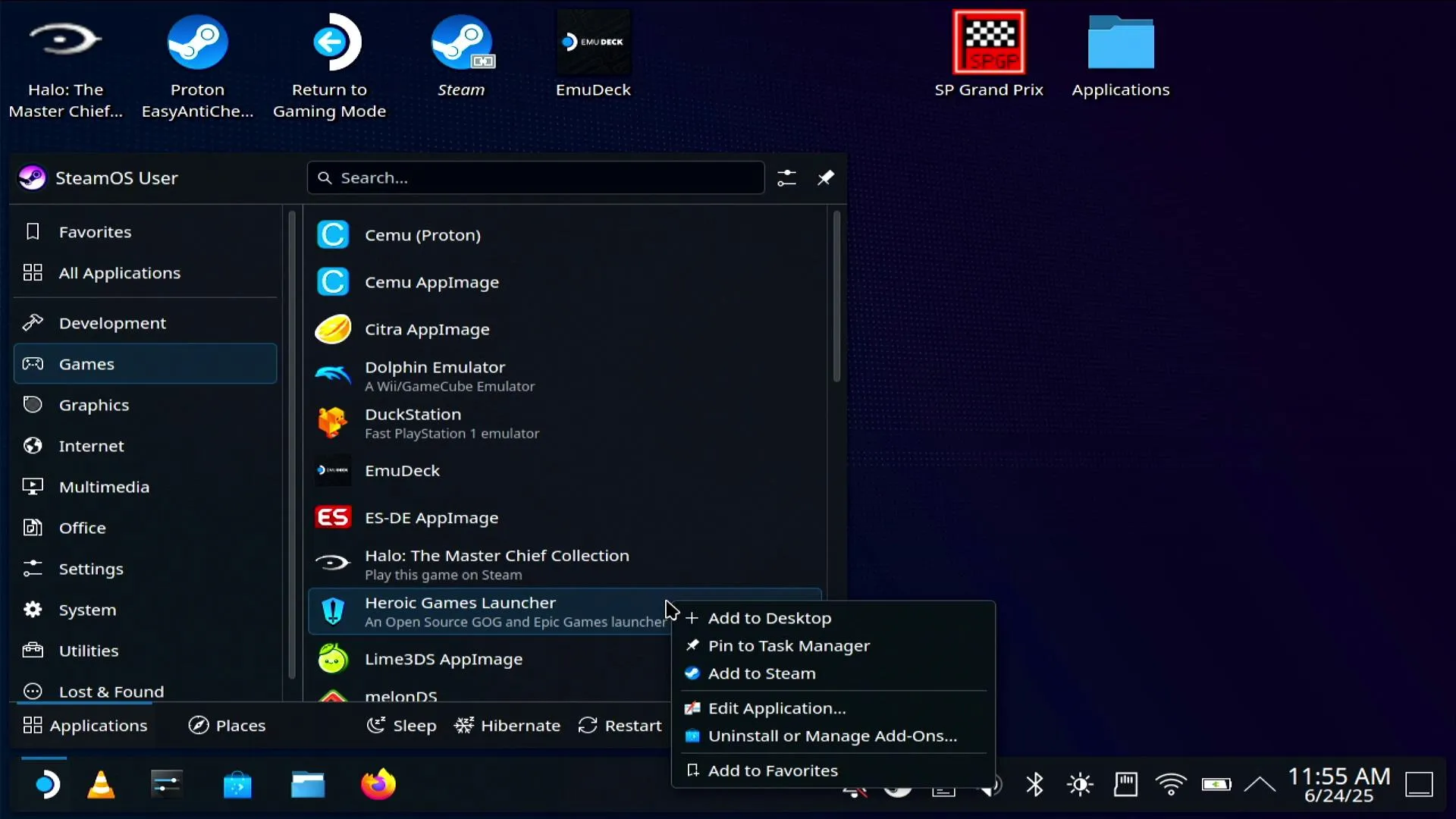Select Utilities category
The width and height of the screenshot is (1456, 819).
tap(146, 651)
